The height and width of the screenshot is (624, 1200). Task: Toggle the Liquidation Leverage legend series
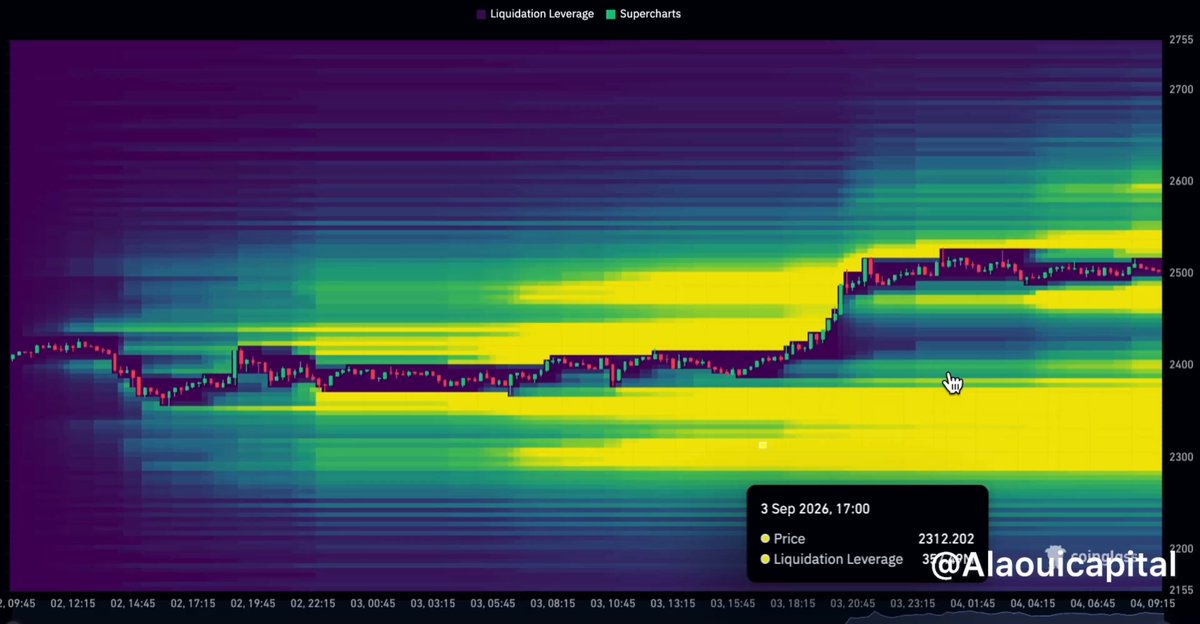pos(535,14)
